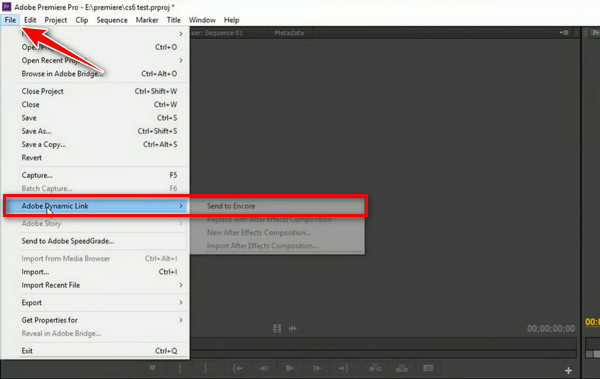Image resolution: width=600 pixels, height=379 pixels.
Task: Click the Play button in Source monitor
Action: pyautogui.click(x=290, y=368)
